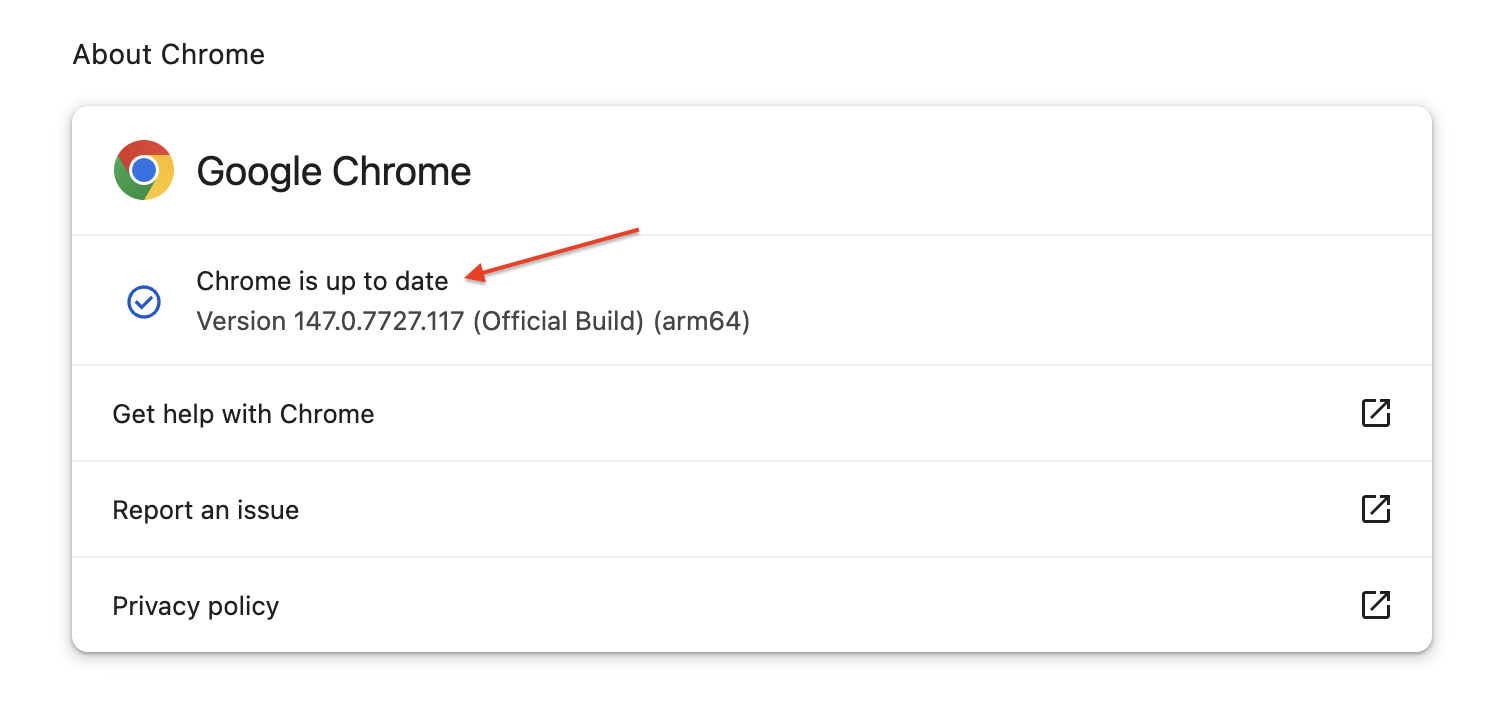Click the word Google in the card title
Screen dimensions: 1500x718
coord(259,171)
